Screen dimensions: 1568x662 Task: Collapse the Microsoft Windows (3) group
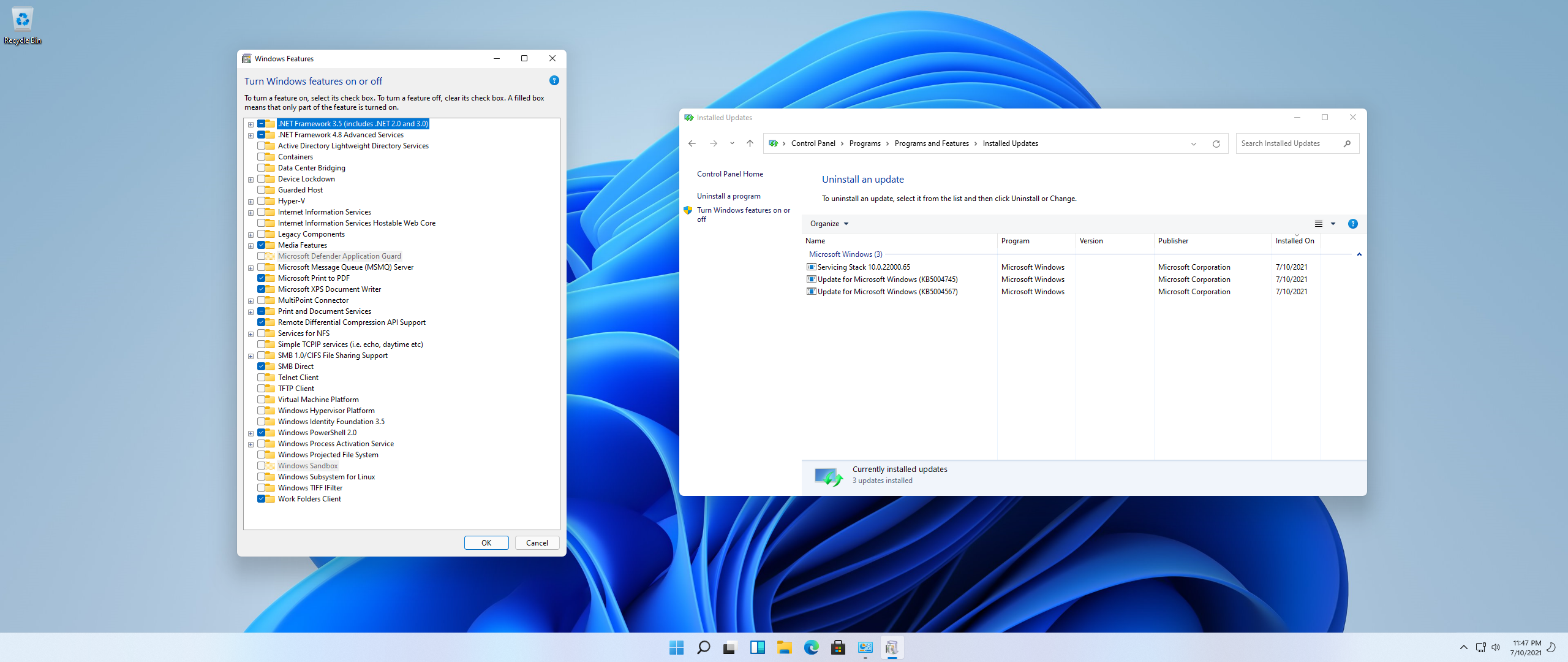coord(1359,254)
